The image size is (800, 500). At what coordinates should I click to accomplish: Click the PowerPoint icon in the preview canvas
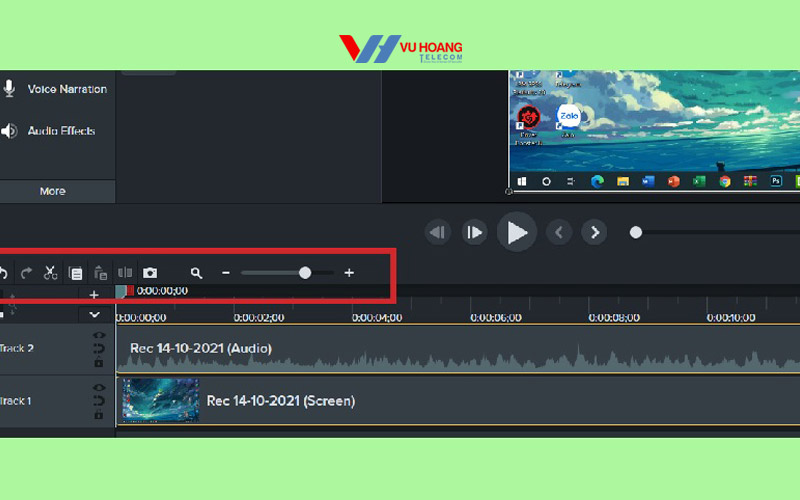click(x=673, y=182)
